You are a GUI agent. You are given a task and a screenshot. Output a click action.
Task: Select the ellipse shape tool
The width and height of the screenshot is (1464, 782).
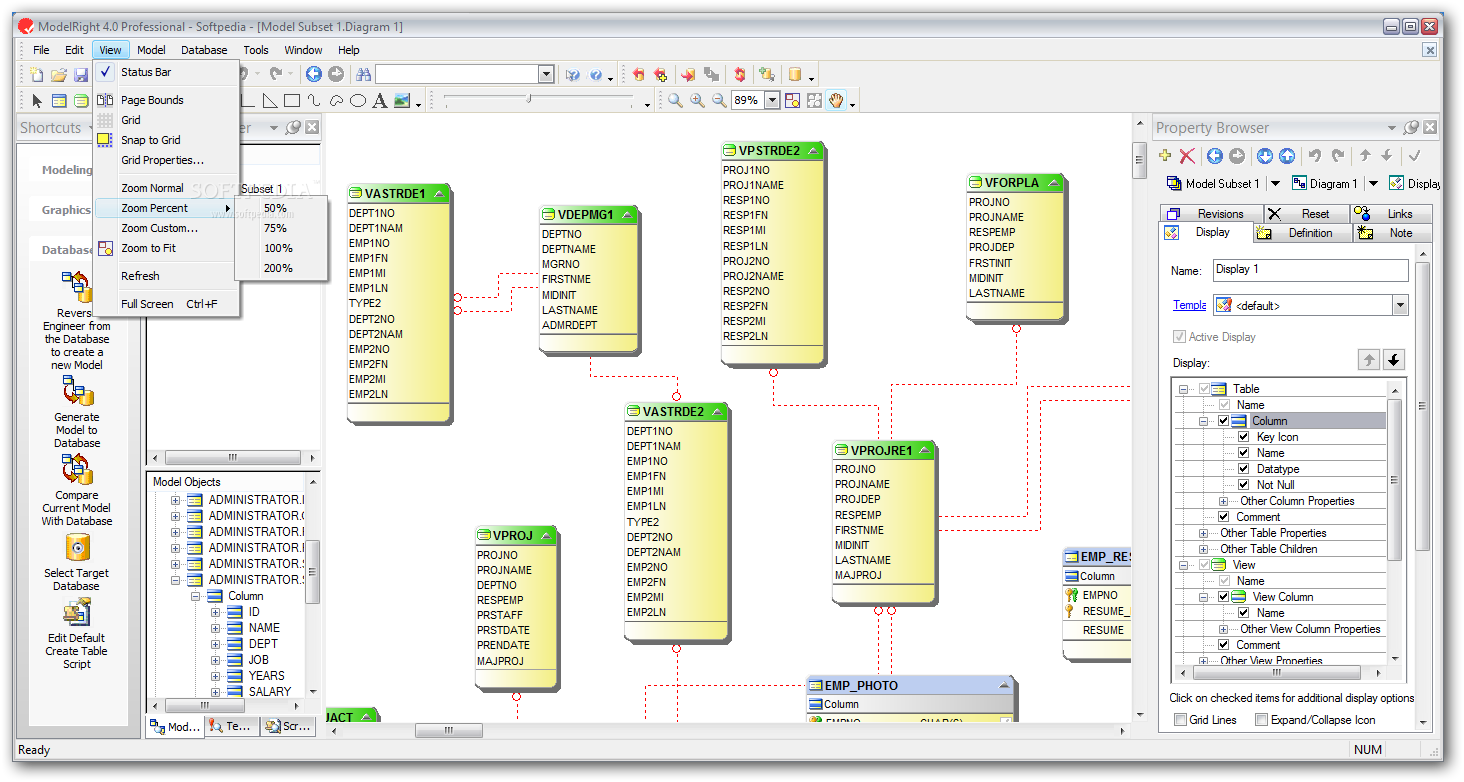click(x=357, y=101)
